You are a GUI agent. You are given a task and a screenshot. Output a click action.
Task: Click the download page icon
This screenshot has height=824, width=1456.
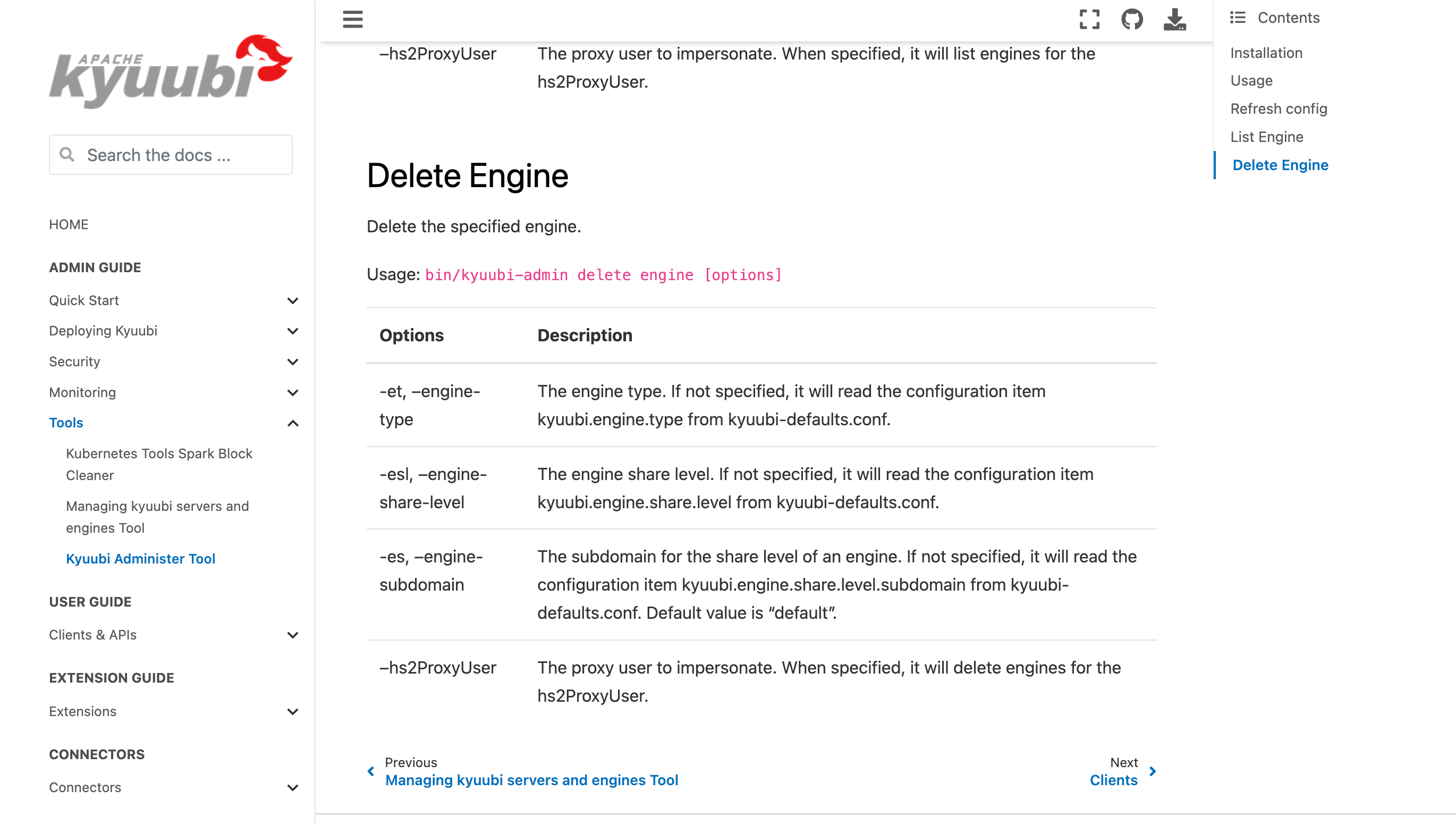click(x=1174, y=19)
